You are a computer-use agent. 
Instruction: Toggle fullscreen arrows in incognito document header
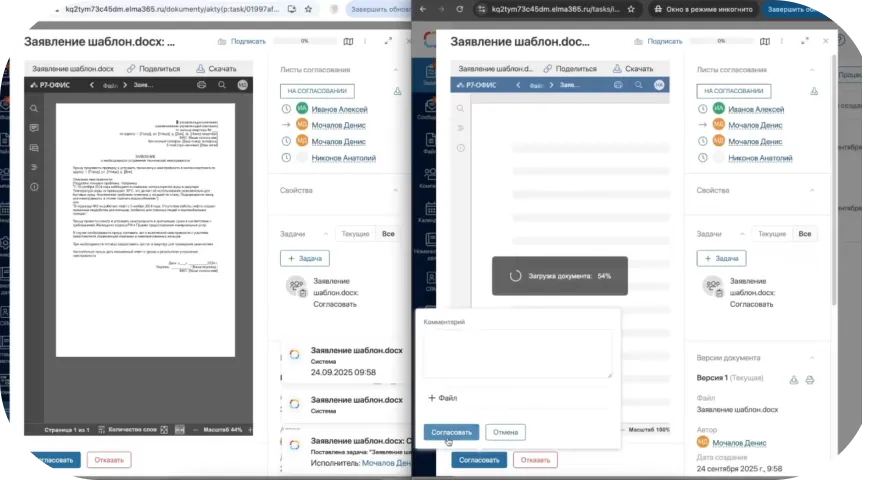click(806, 42)
